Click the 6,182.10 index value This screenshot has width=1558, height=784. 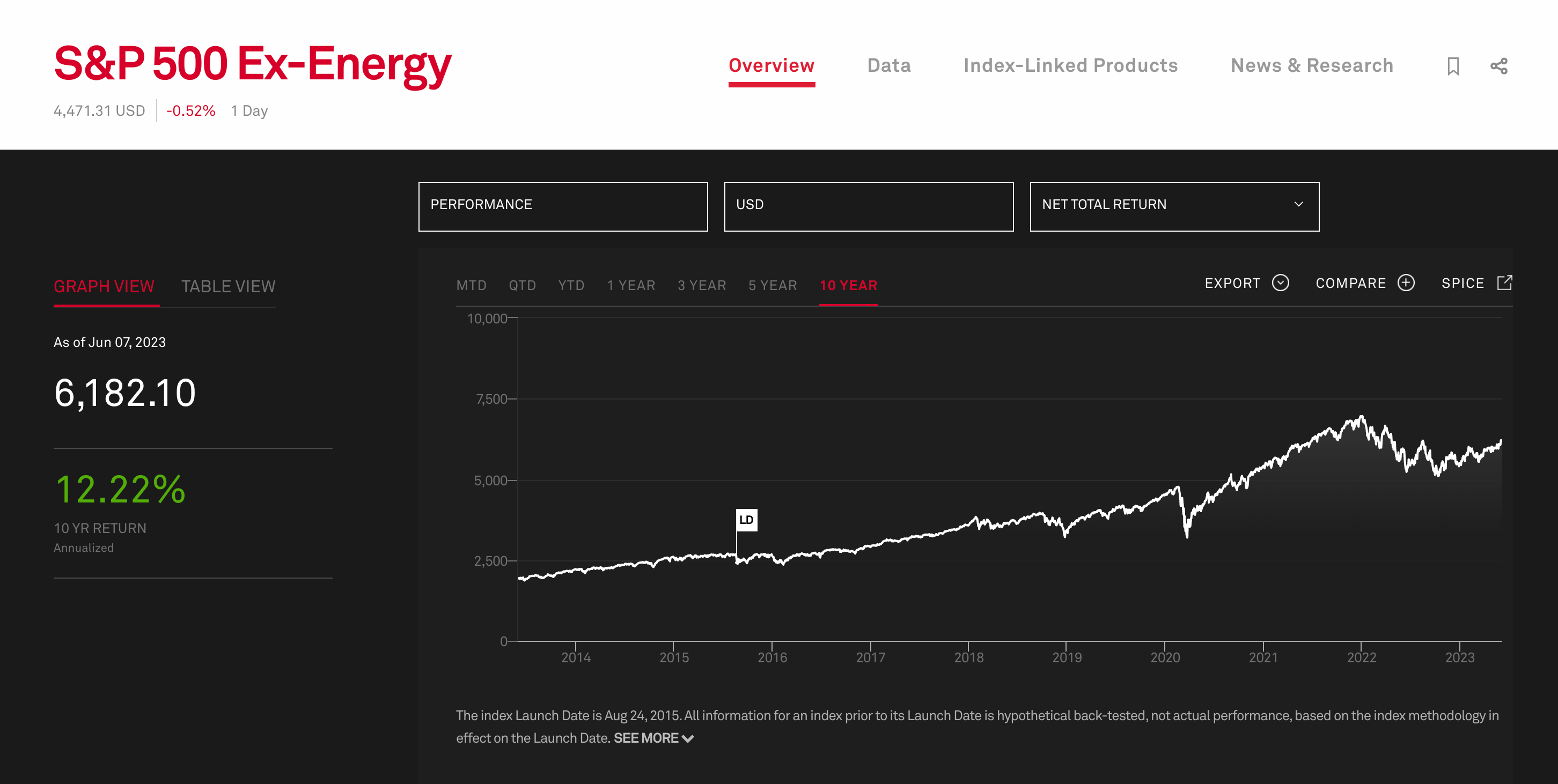[x=125, y=393]
